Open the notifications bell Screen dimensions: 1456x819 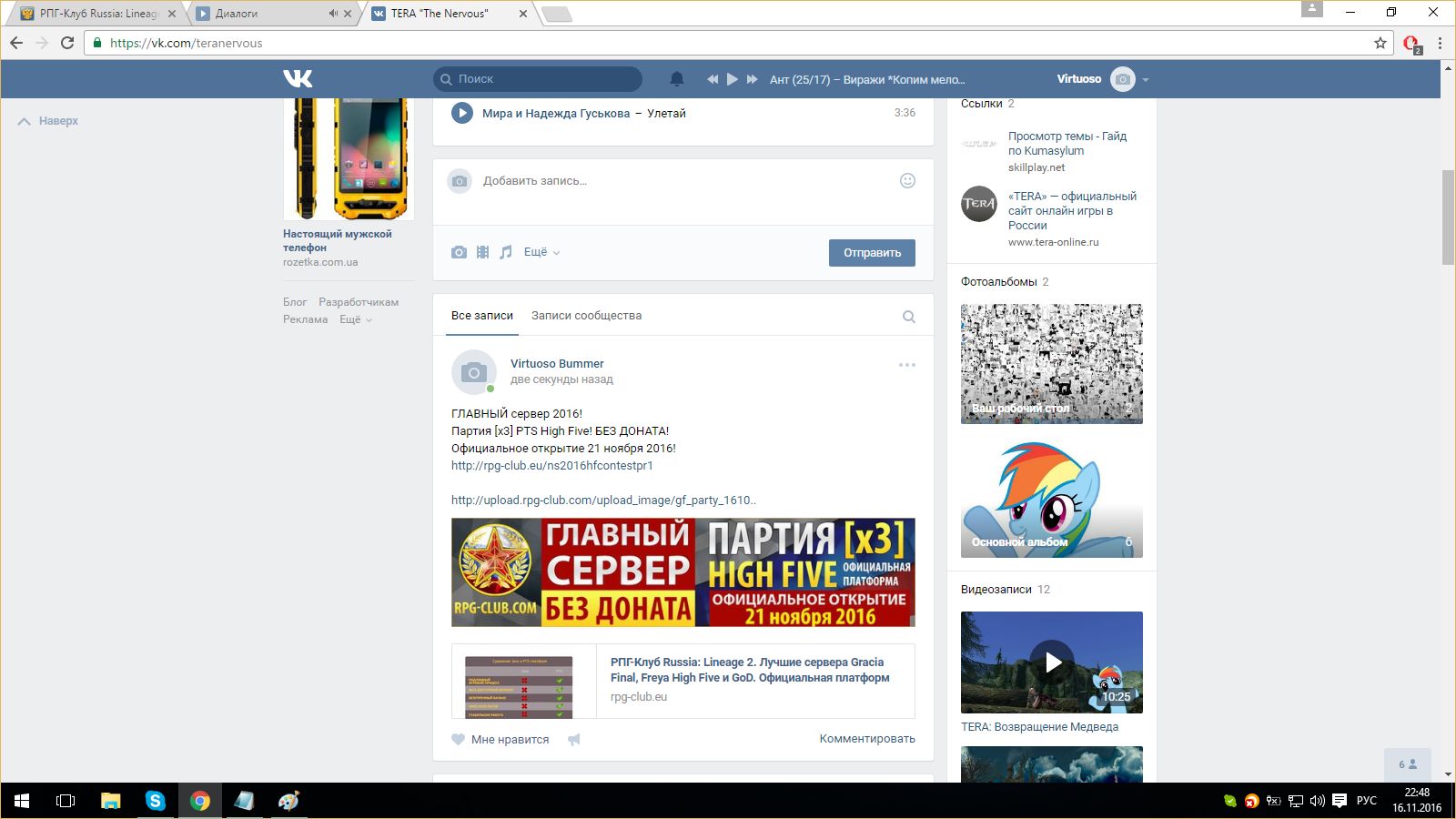click(x=676, y=79)
